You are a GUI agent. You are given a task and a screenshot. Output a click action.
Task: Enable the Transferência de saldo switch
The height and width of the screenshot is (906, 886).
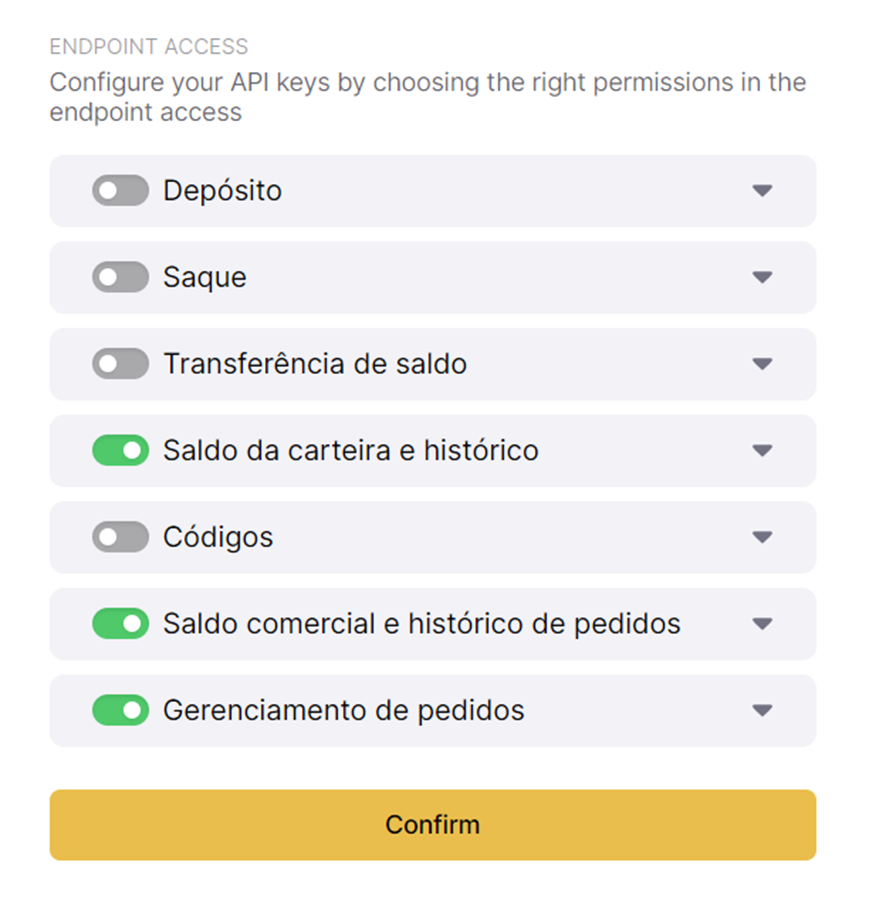[x=120, y=364]
